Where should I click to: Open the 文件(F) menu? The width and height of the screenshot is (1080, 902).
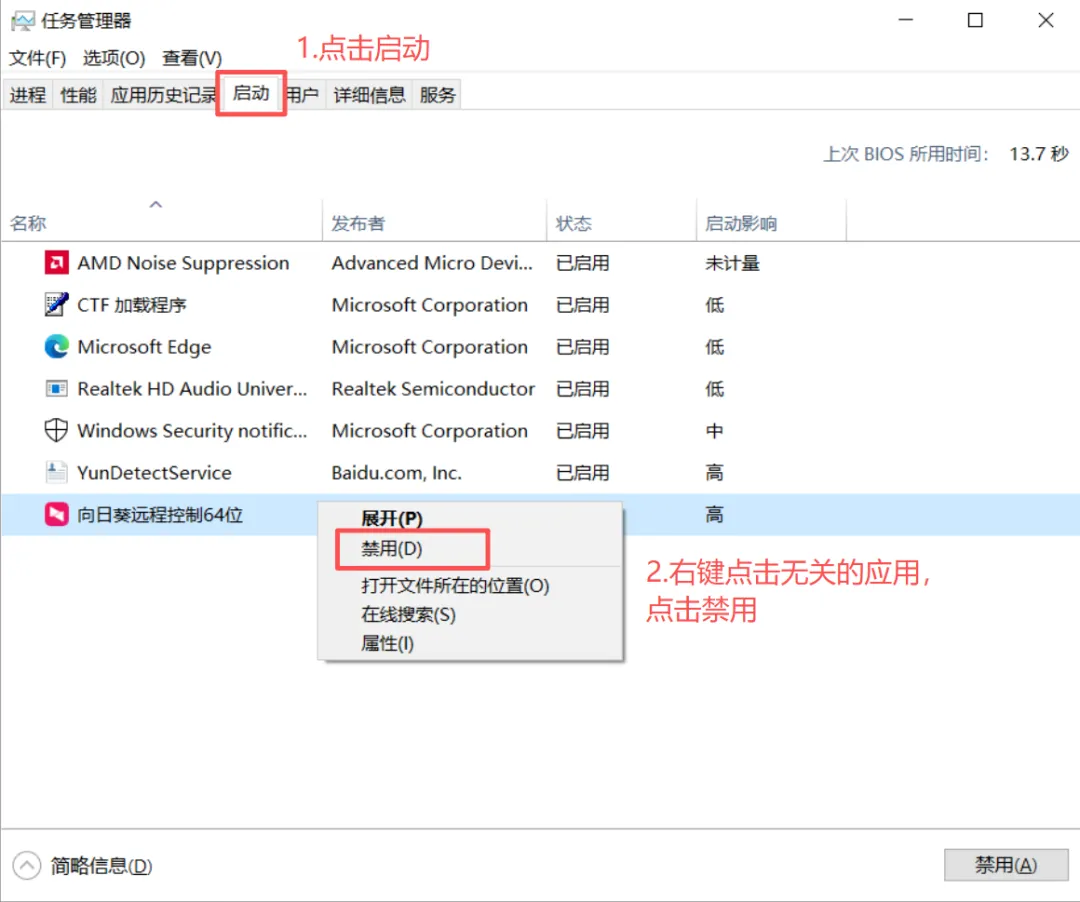coord(37,58)
